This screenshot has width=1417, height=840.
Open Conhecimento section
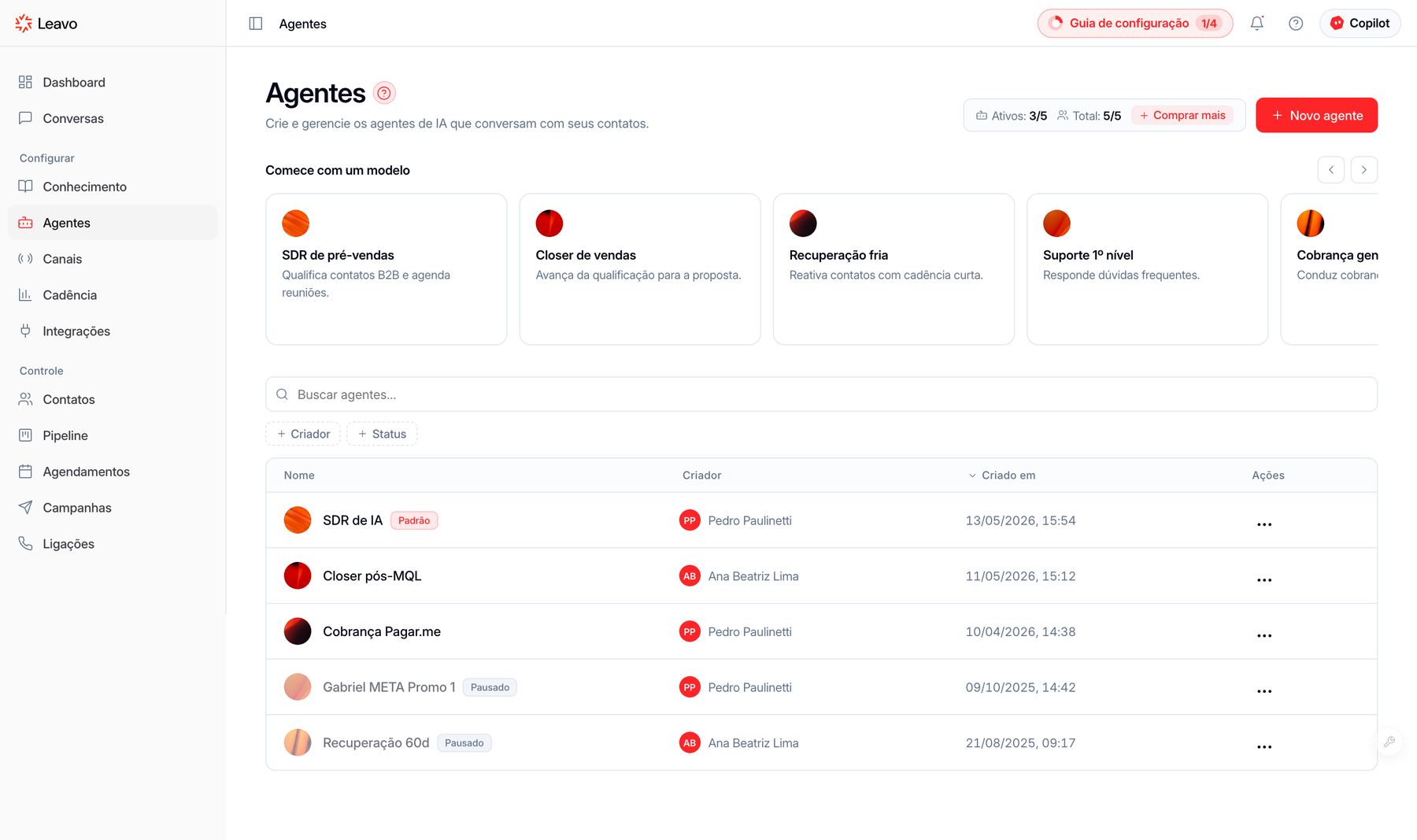(113, 187)
